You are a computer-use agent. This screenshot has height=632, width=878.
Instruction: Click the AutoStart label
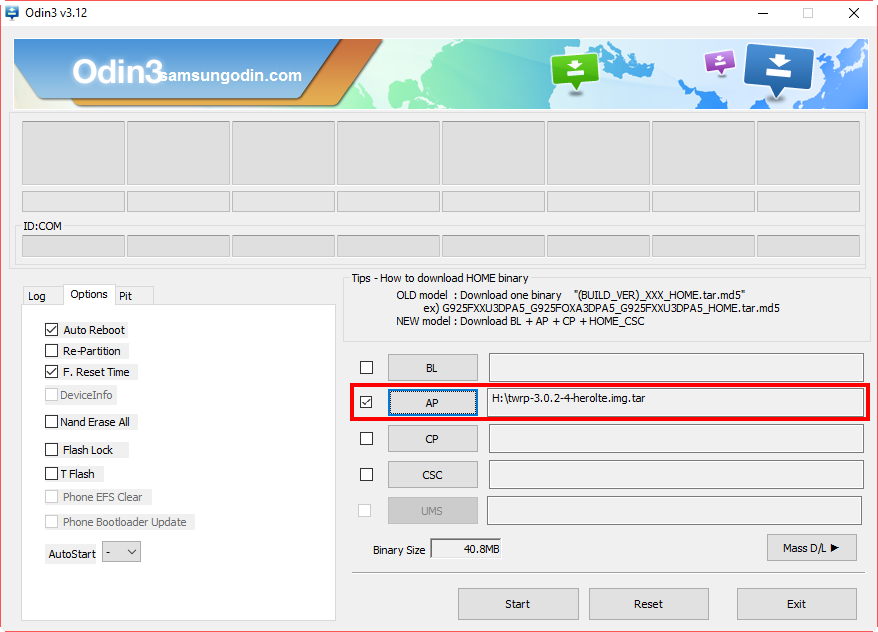[x=72, y=554]
